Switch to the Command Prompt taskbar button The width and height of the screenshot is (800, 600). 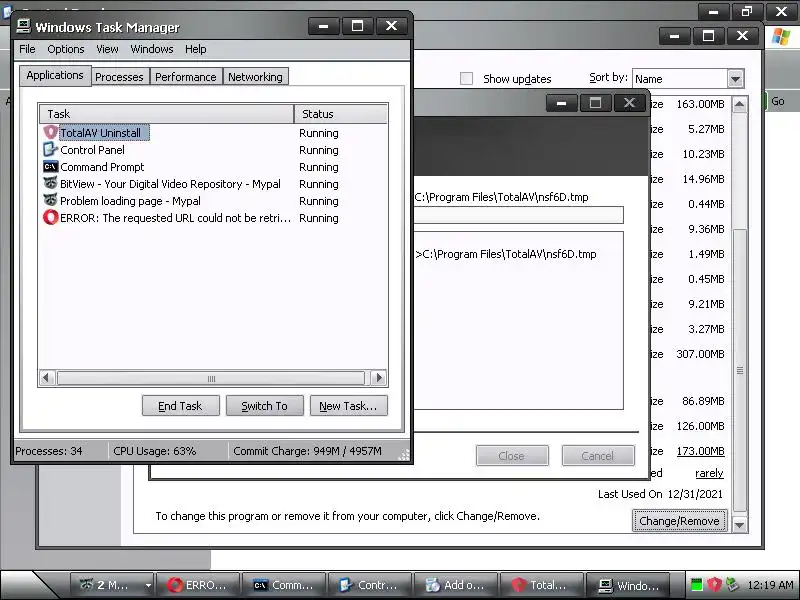(x=284, y=585)
